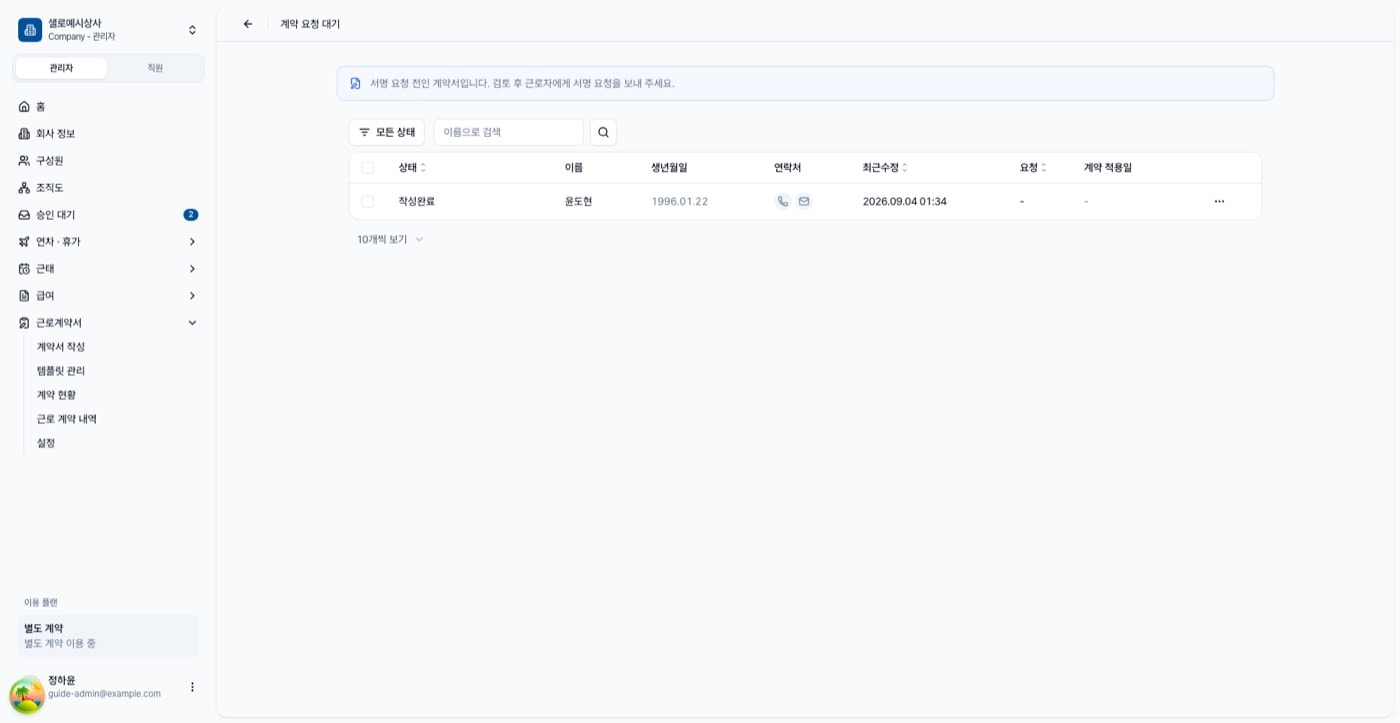This screenshot has height=723, width=1400.
Task: Open the 모든 상태 filter dropdown
Action: (x=387, y=132)
